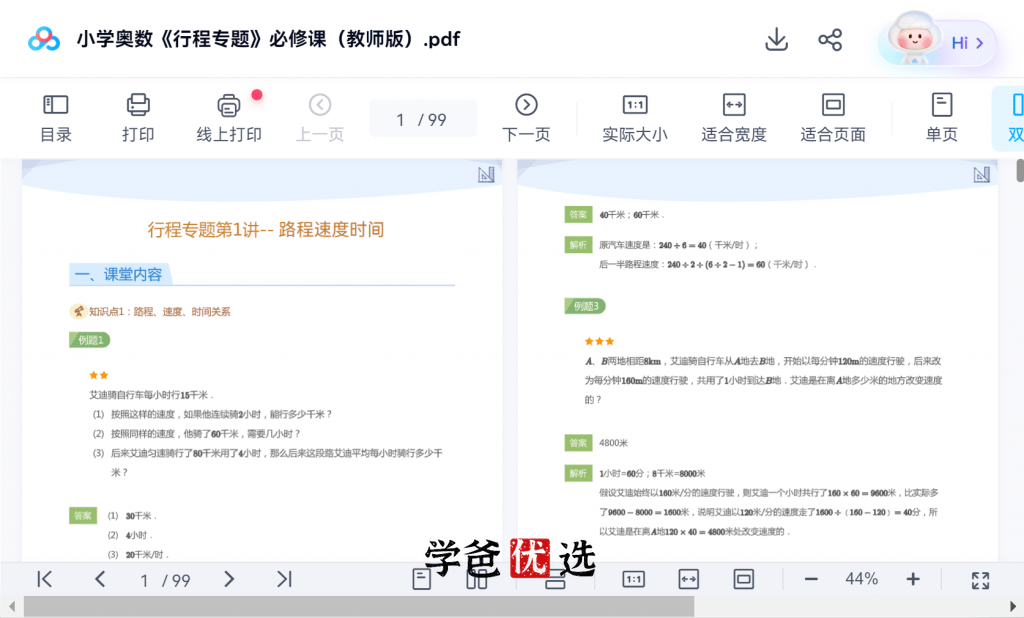This screenshot has height=618, width=1024.
Task: Click the left page's 答案 label
Action: (83, 515)
